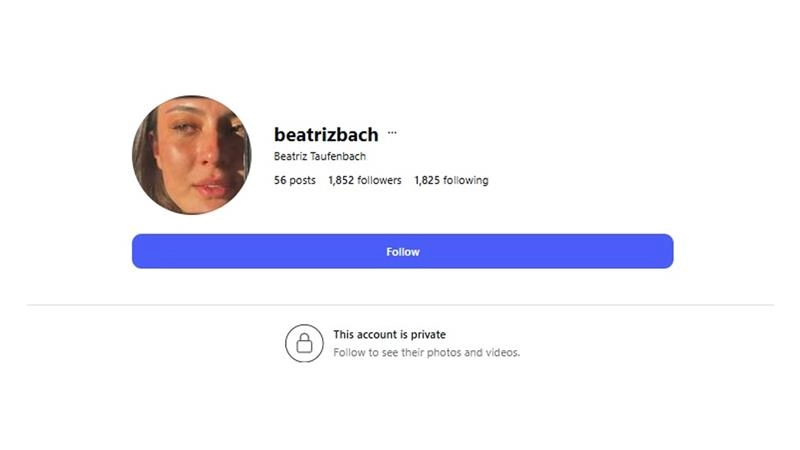Show more profile actions via the ellipsis icon
Screen dimensions: 800x450
[392, 133]
